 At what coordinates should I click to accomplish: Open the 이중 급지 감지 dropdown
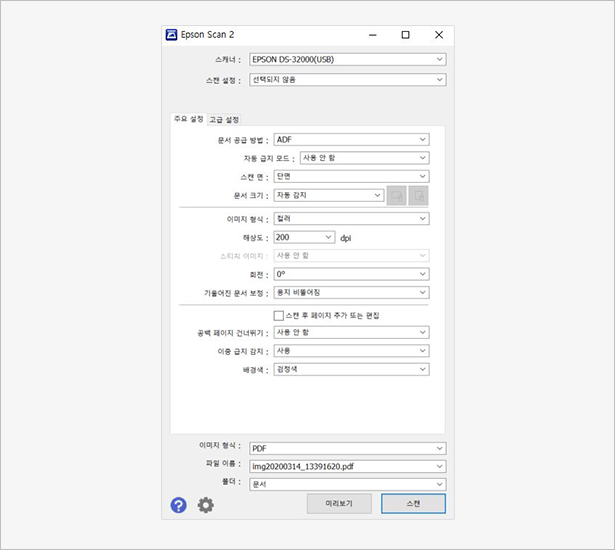[351, 351]
